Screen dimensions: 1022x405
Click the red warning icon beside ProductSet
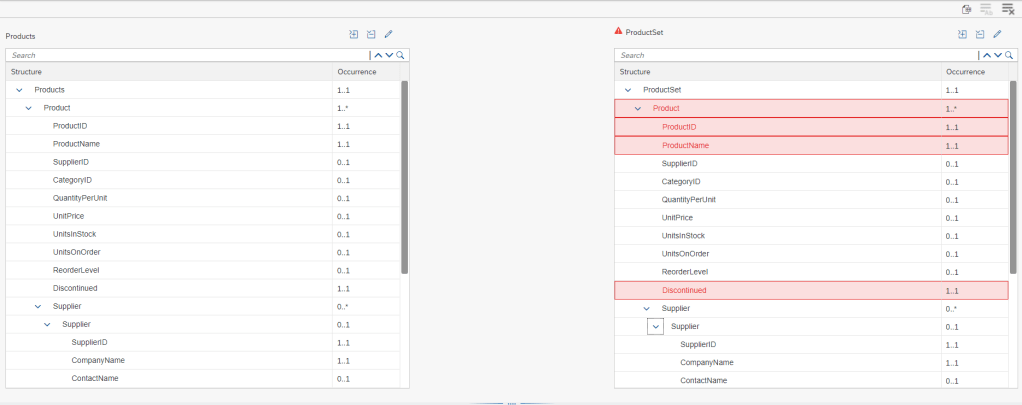(x=618, y=31)
